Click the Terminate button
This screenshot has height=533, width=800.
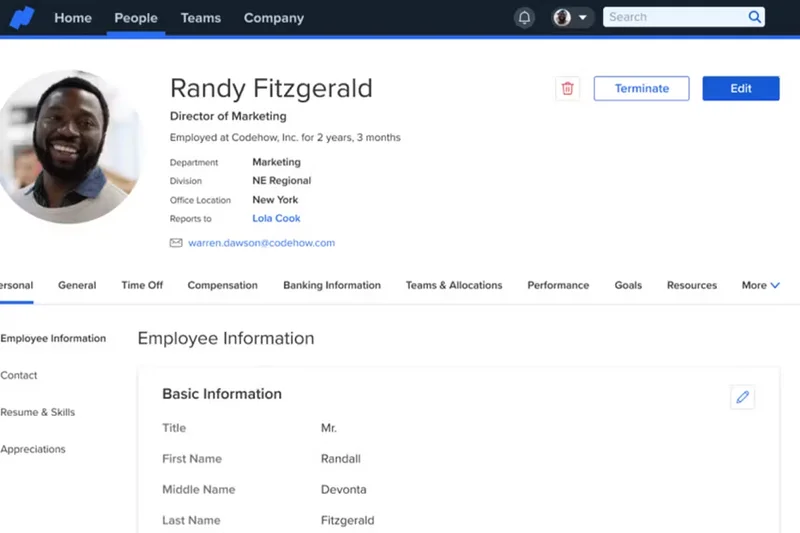(x=641, y=88)
